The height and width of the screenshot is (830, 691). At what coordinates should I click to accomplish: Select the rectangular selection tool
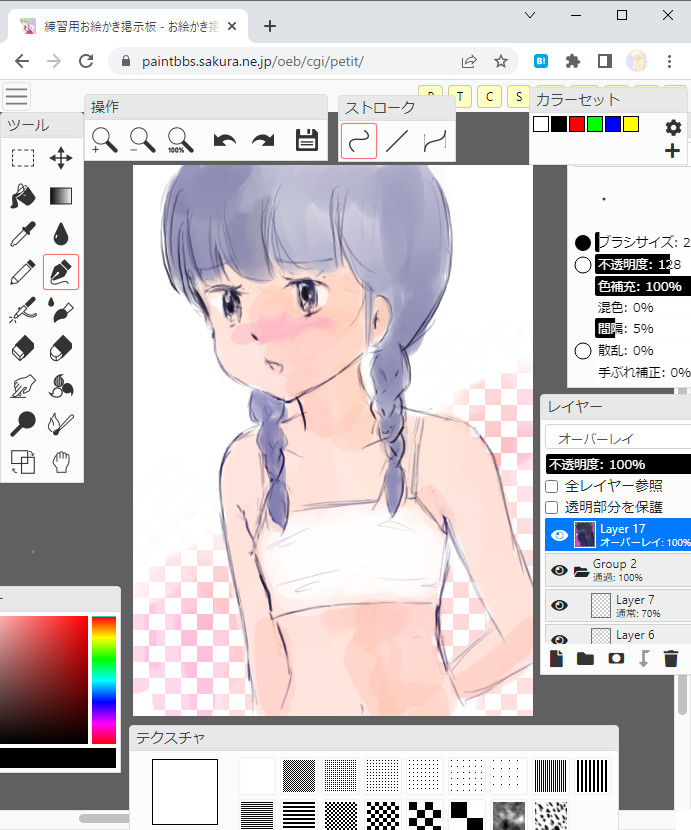pyautogui.click(x=23, y=158)
